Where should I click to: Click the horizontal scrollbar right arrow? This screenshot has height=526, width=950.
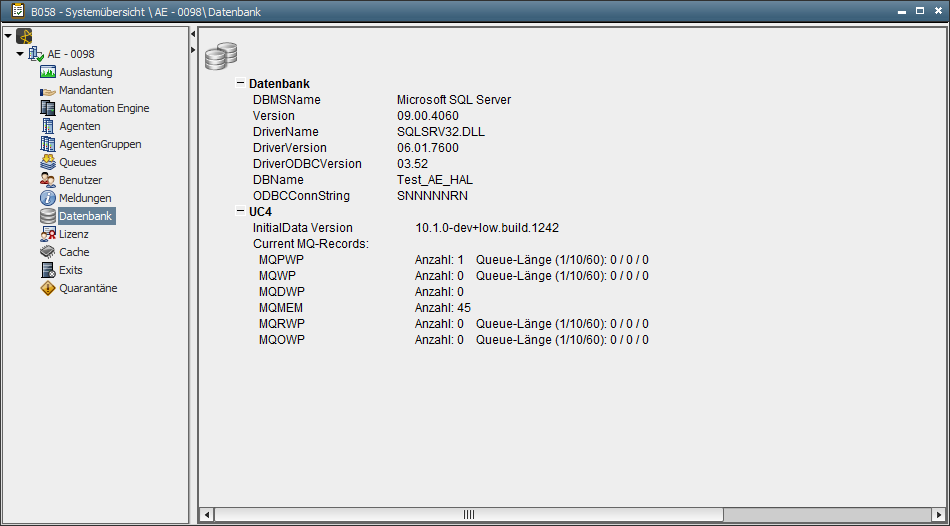pos(937,514)
